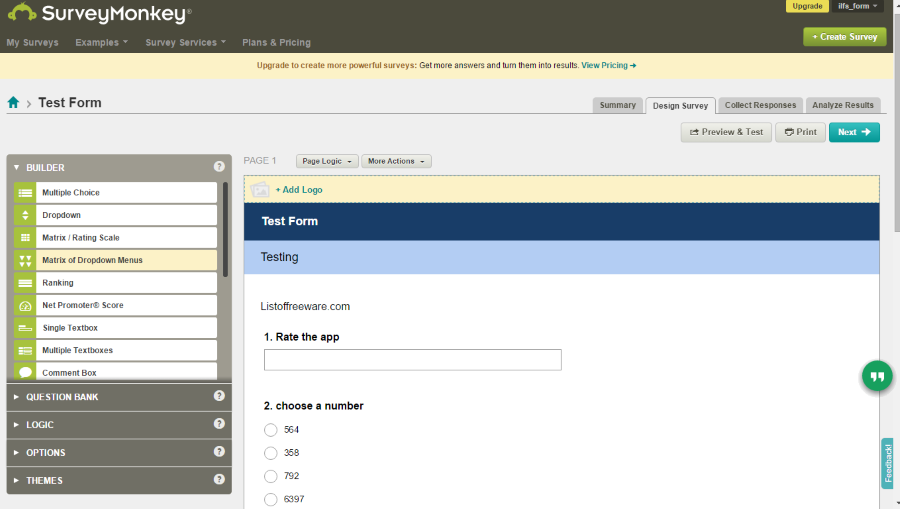The image size is (900, 509).
Task: Collapse the Builder panel
Action: click(x=16, y=168)
